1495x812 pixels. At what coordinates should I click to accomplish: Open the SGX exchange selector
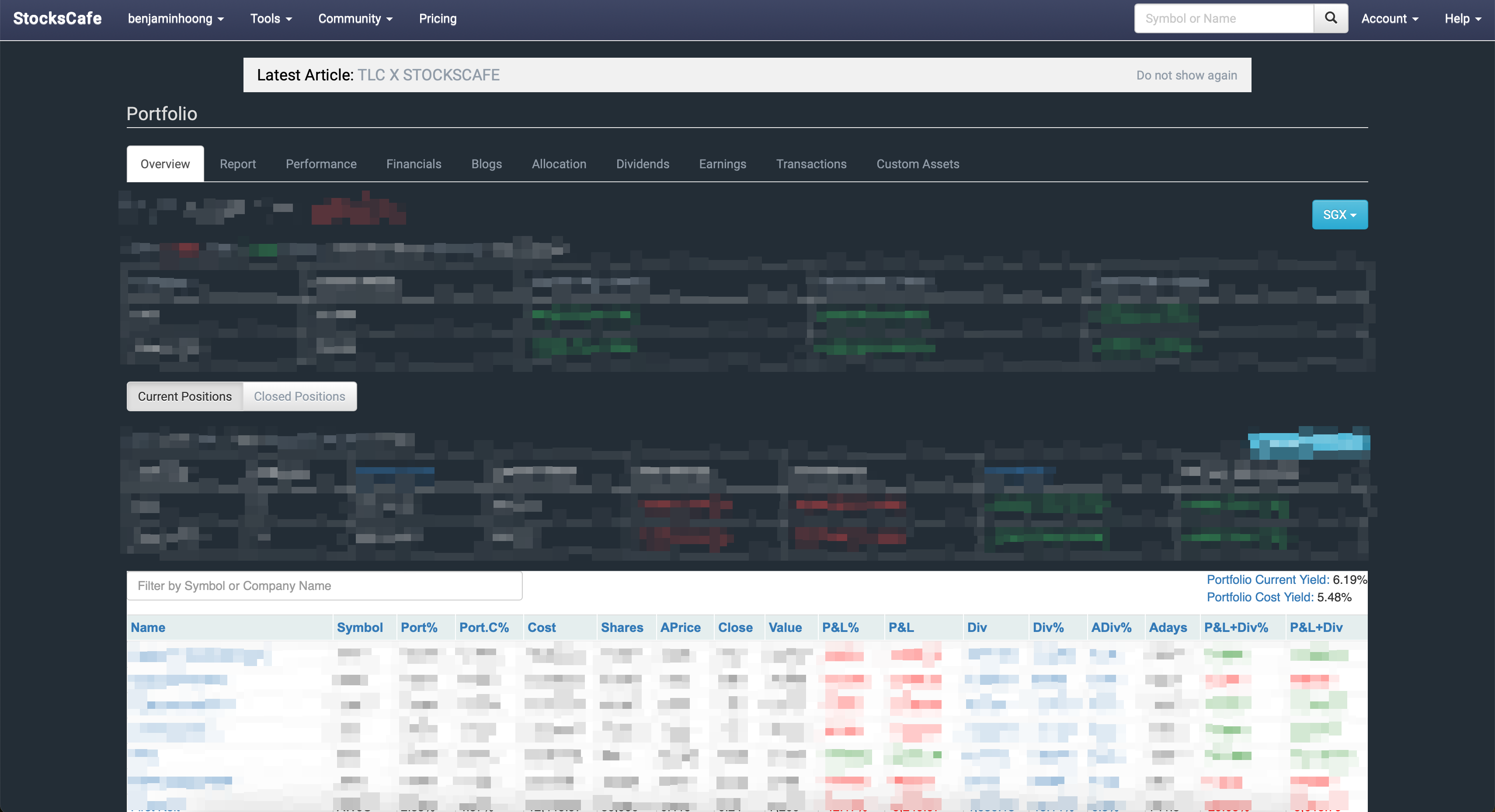(x=1339, y=215)
